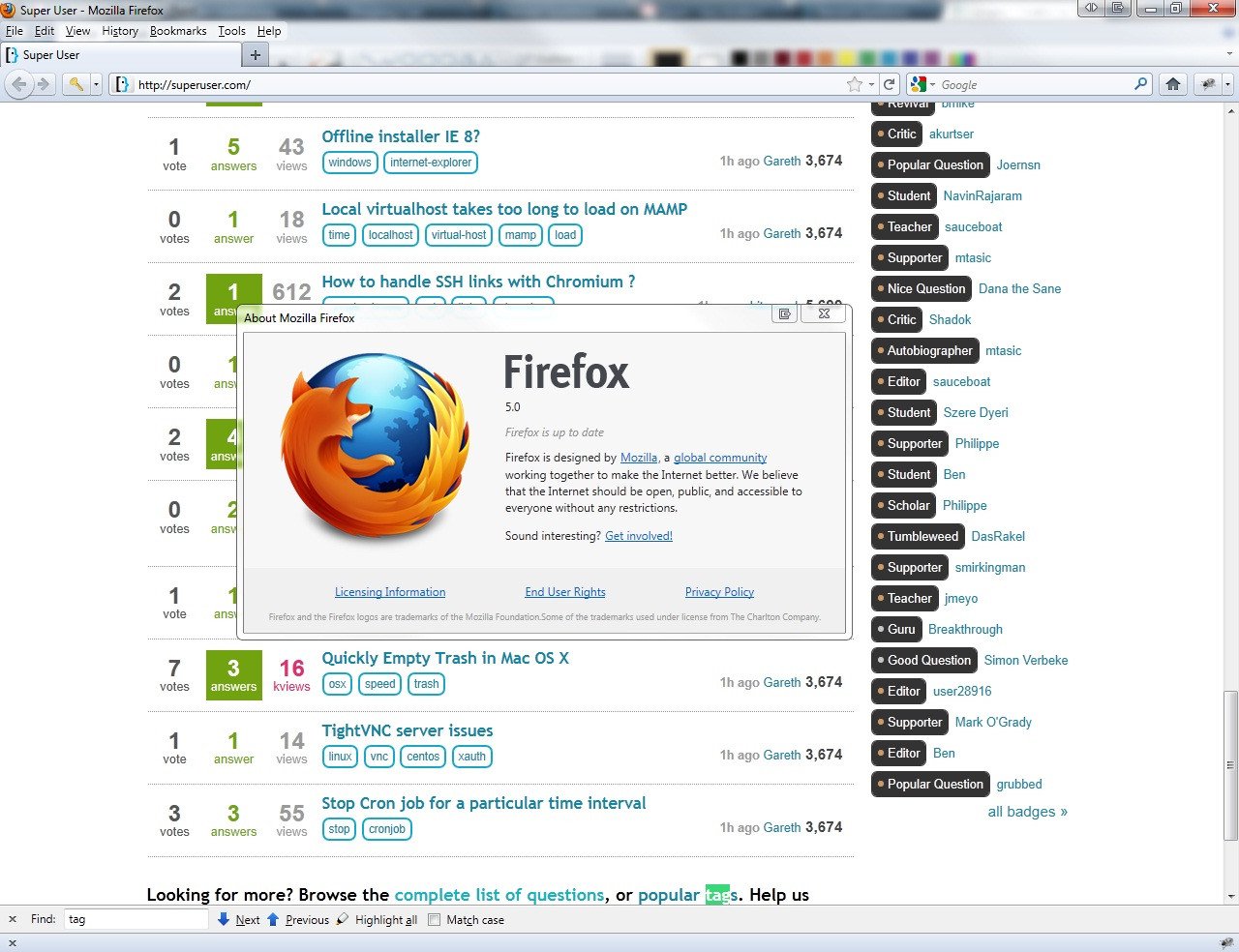Click the page vertical scrollbar thumb
This screenshot has height=952, width=1239.
(x=1230, y=764)
